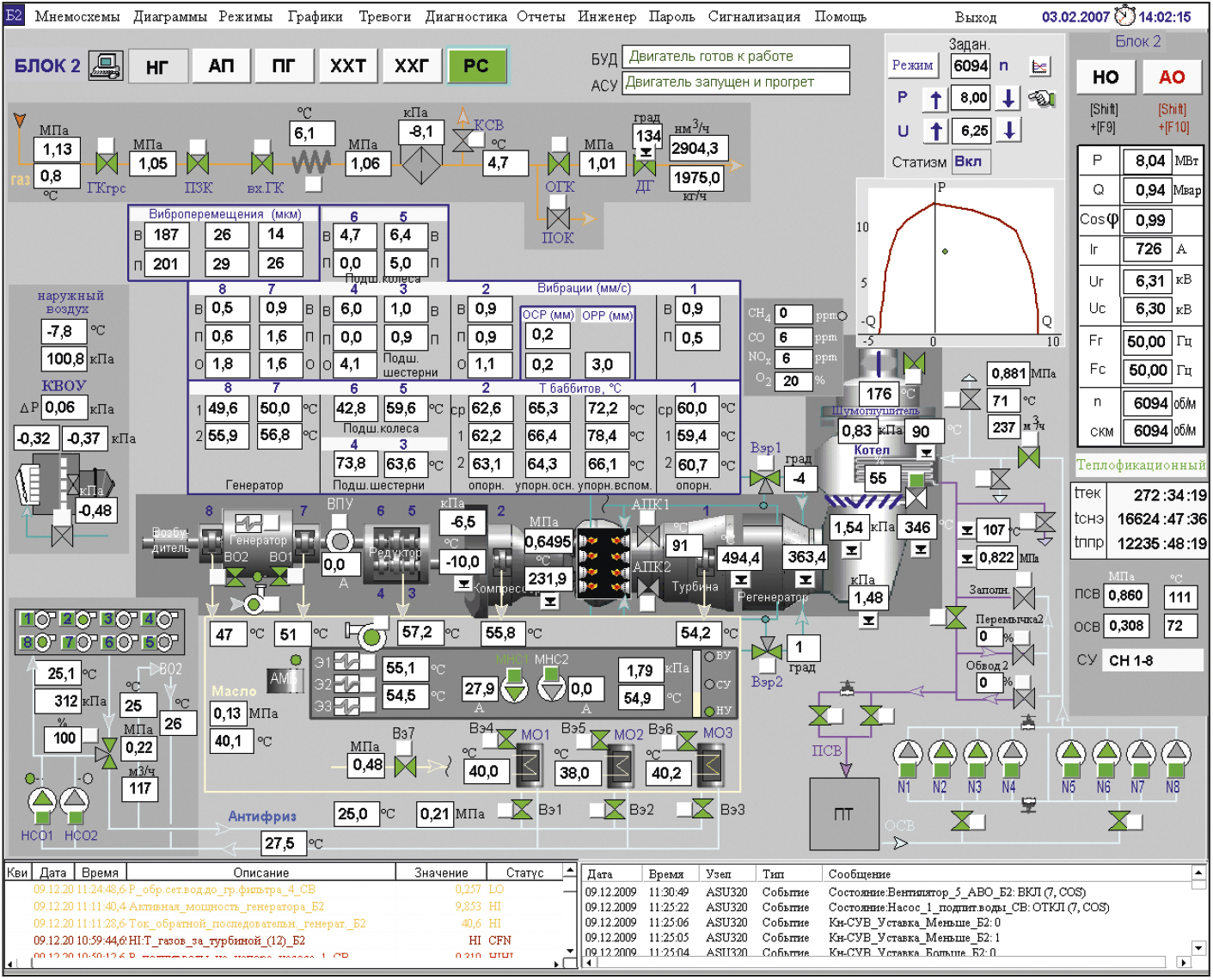
Task: Select the ПЗК valve on the gas line
Action: pyautogui.click(x=198, y=163)
